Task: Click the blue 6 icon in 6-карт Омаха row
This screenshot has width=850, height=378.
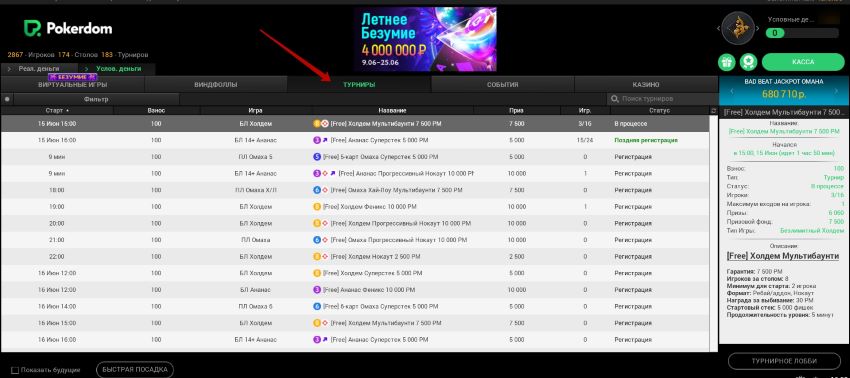Action: pyautogui.click(x=317, y=306)
